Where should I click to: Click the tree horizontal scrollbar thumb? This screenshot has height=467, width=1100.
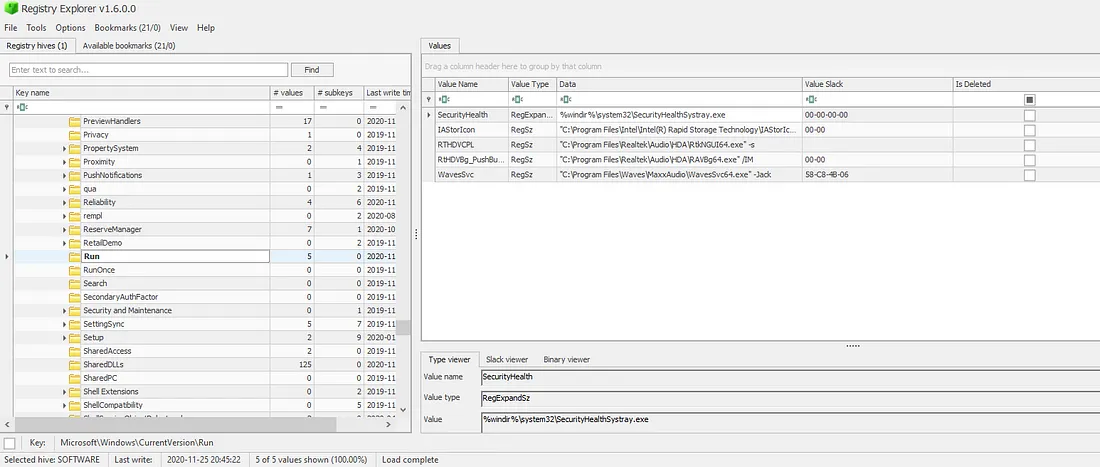[x=175, y=425]
